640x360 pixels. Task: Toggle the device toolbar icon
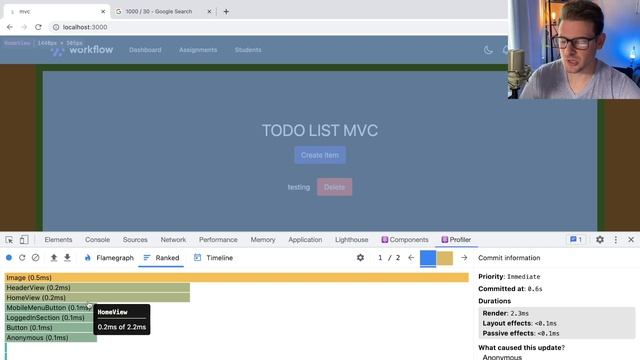pos(24,240)
